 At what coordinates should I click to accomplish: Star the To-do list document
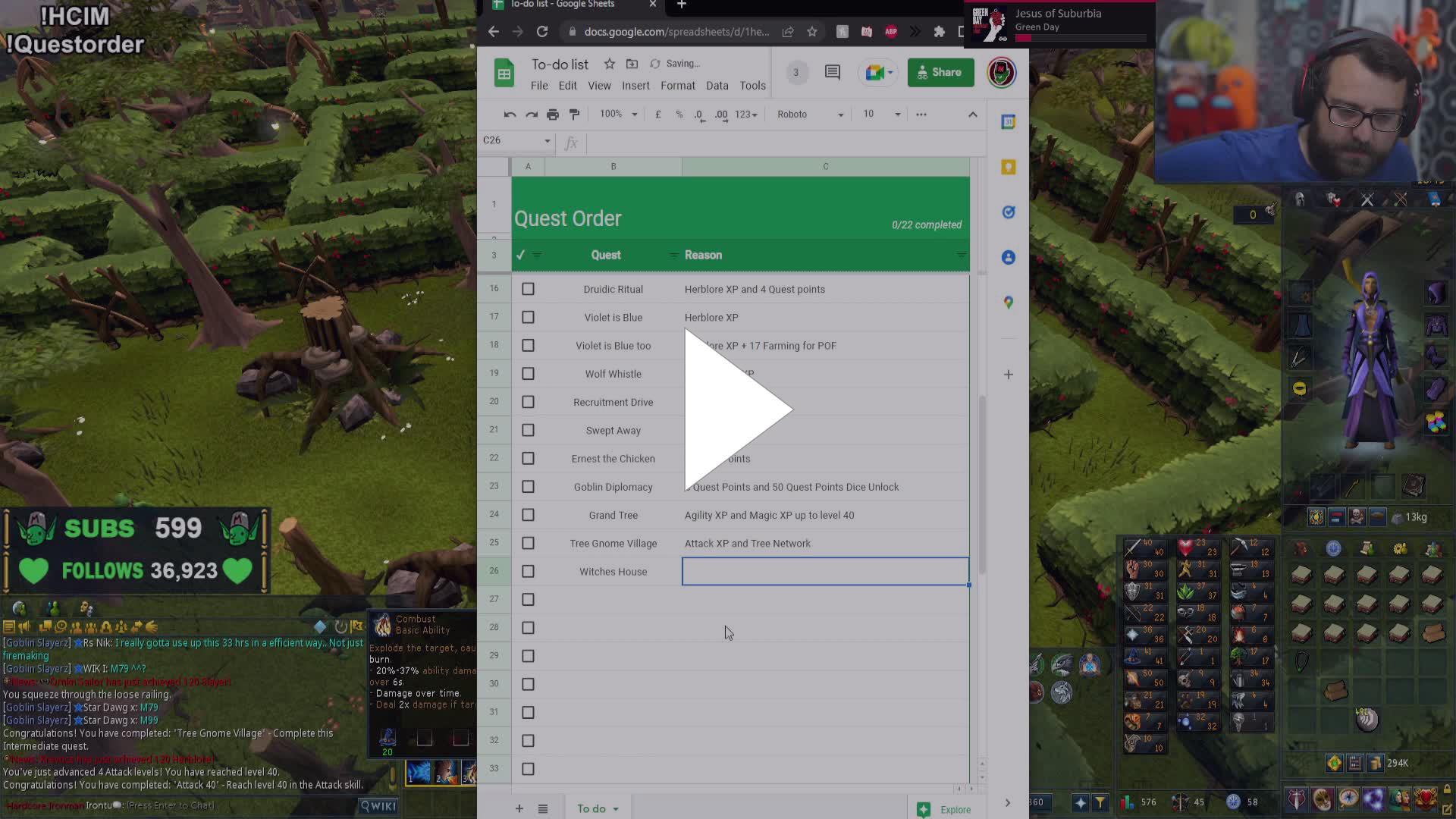click(x=609, y=64)
